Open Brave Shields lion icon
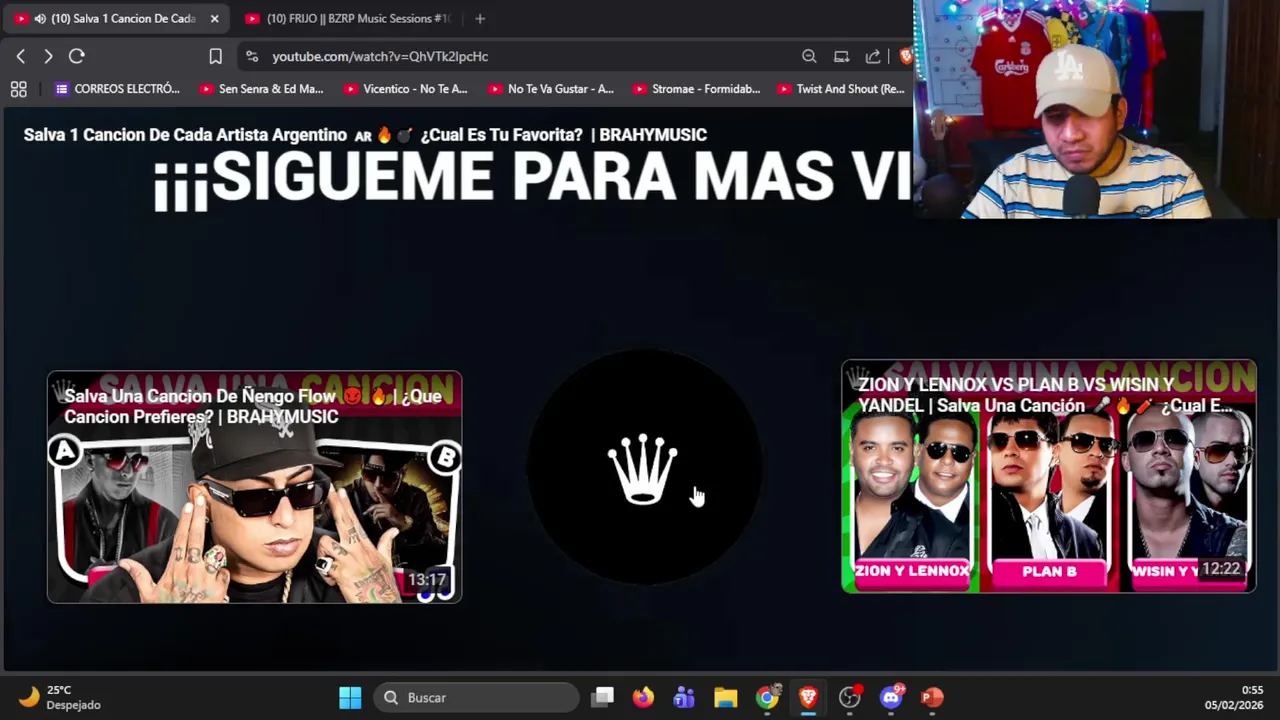Image resolution: width=1280 pixels, height=720 pixels. click(906, 57)
